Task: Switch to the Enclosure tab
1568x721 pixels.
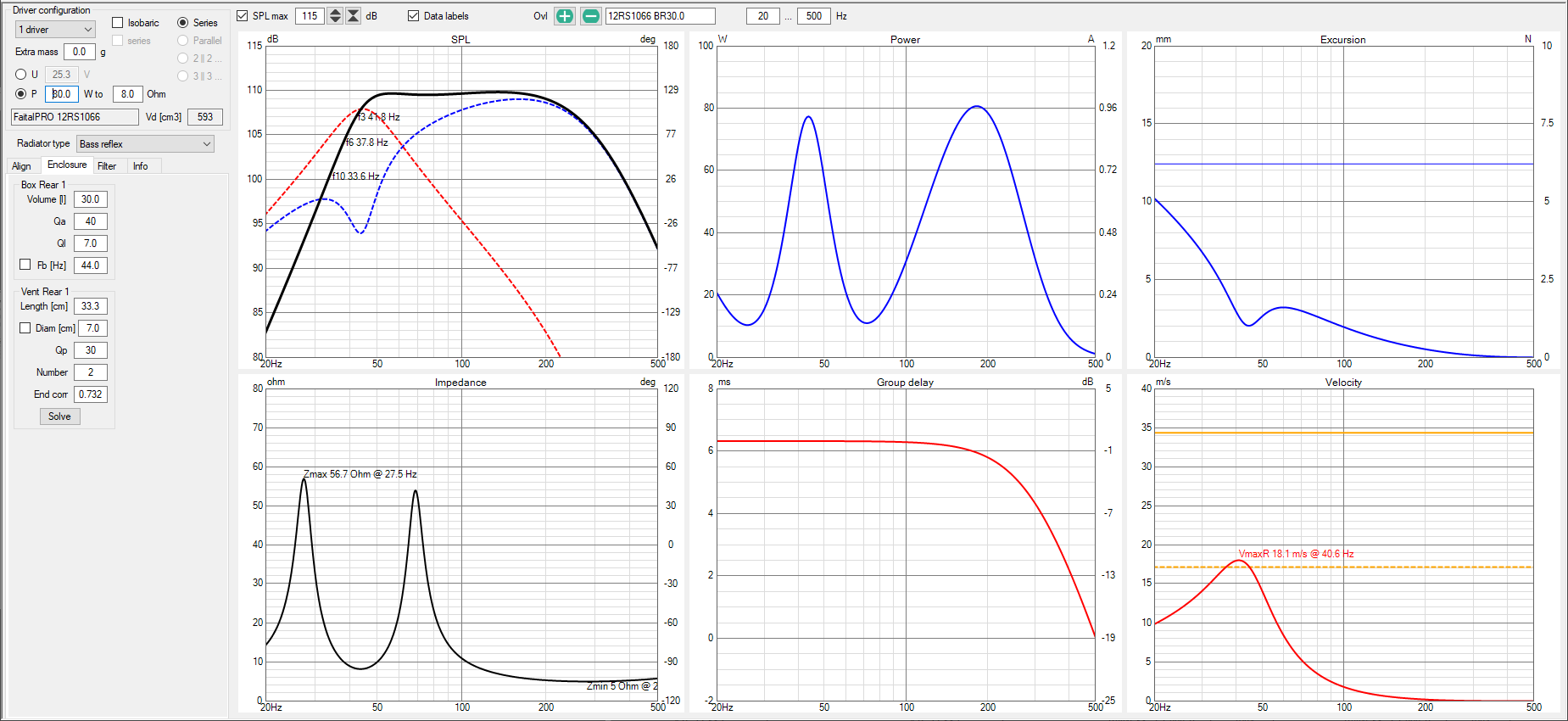Action: [x=67, y=165]
